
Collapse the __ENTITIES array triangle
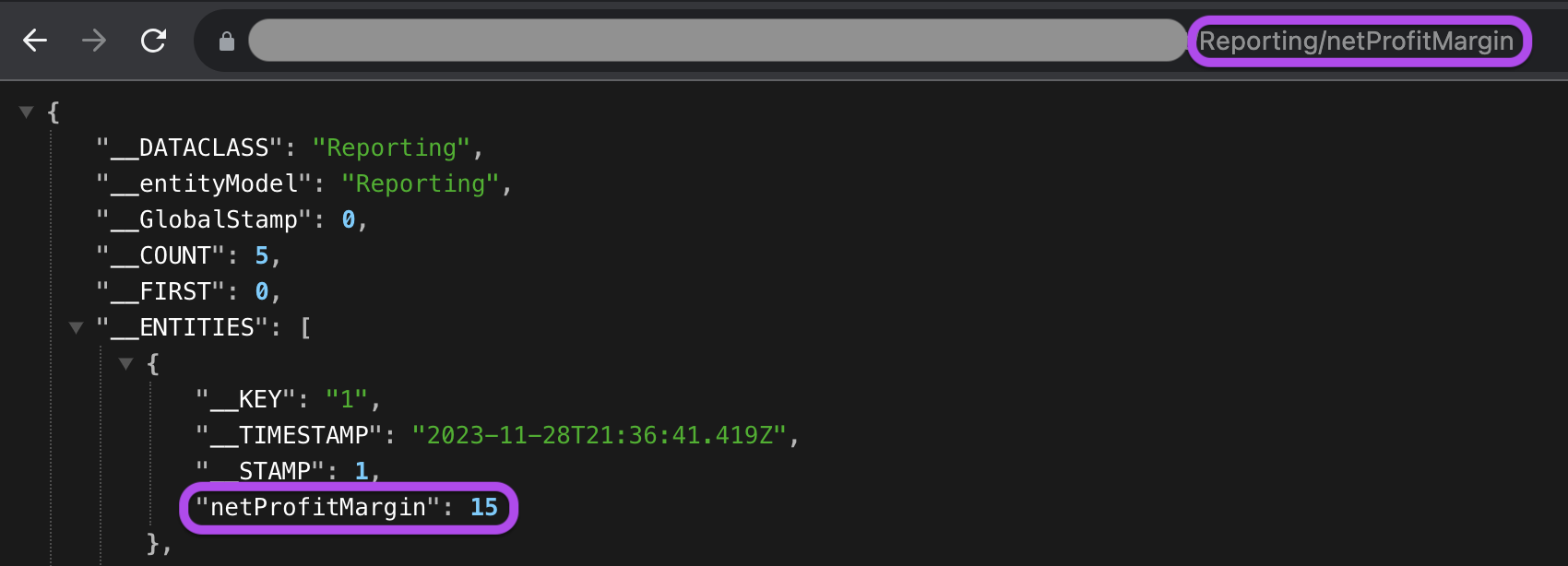tap(77, 327)
